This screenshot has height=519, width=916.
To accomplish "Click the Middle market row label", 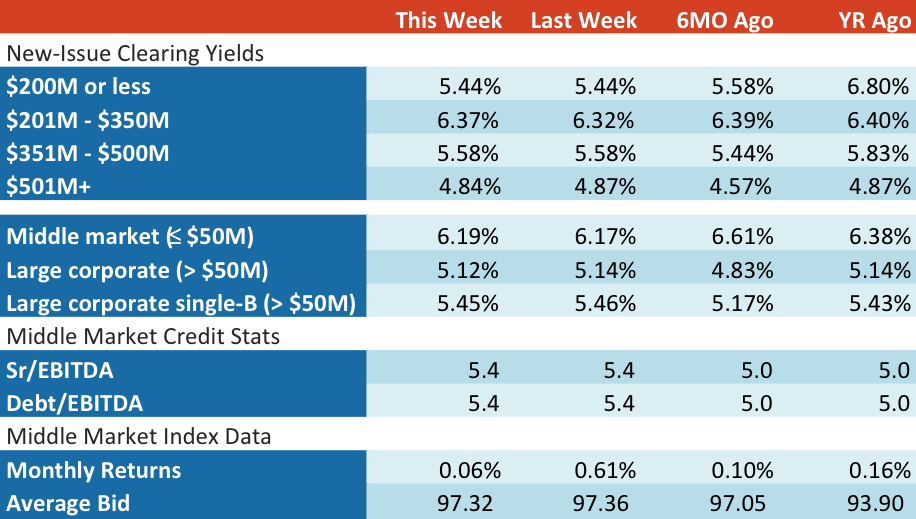I will pos(130,237).
